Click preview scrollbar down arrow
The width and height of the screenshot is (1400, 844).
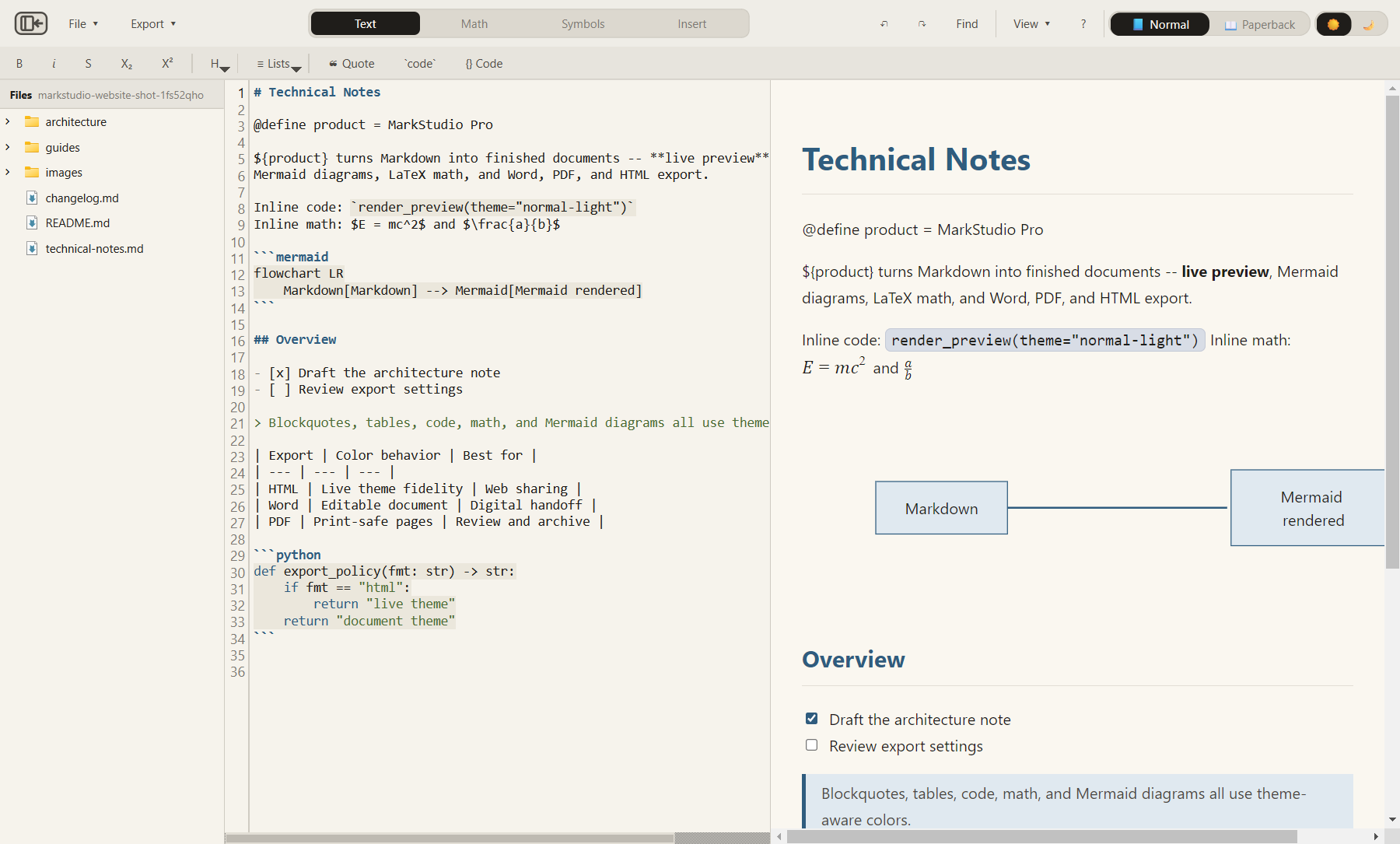tap(1392, 820)
